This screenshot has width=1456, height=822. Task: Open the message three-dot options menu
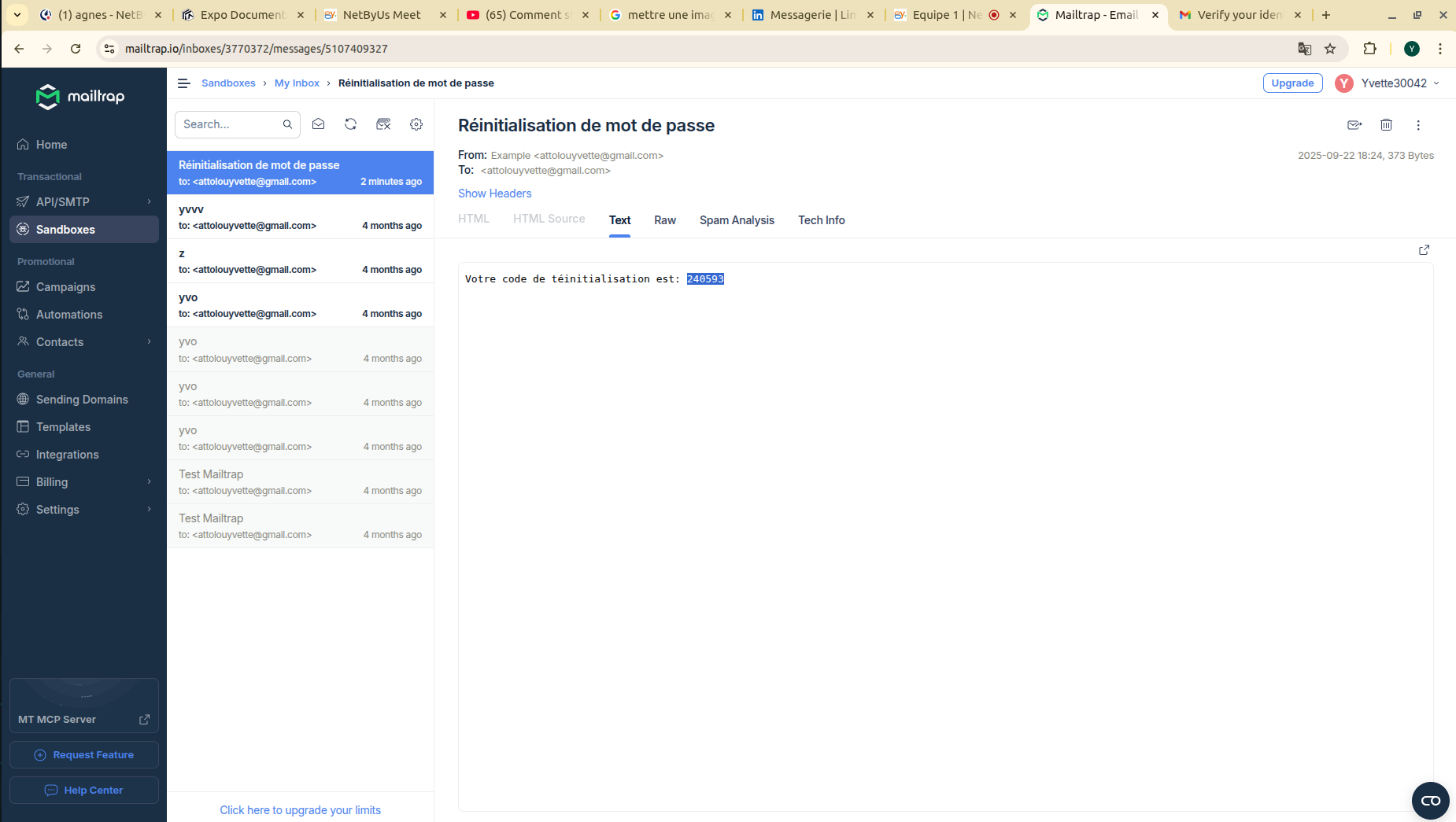click(x=1418, y=125)
